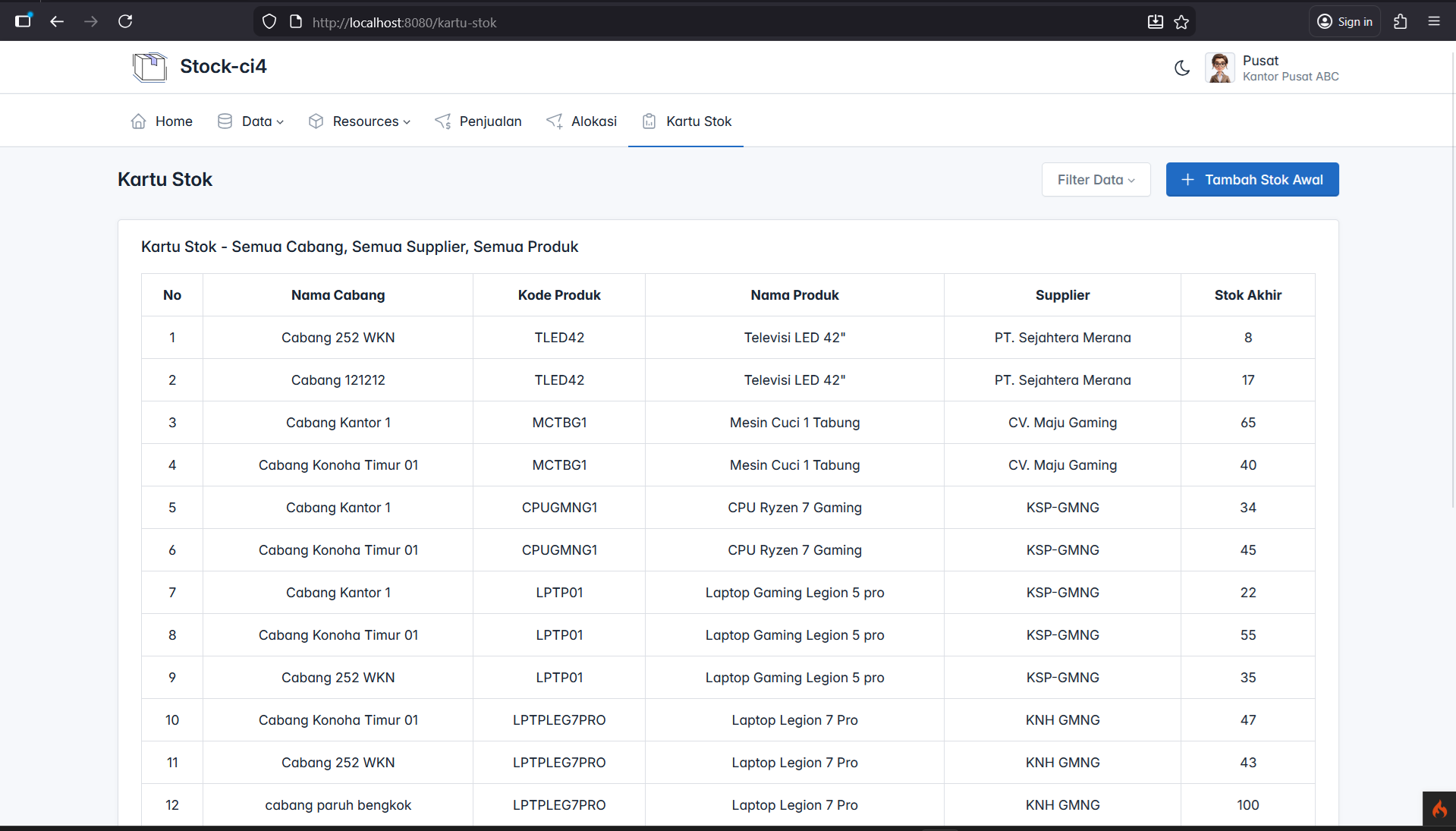The width and height of the screenshot is (1456, 831).
Task: Click the Nama Cabang column header
Action: coord(338,295)
